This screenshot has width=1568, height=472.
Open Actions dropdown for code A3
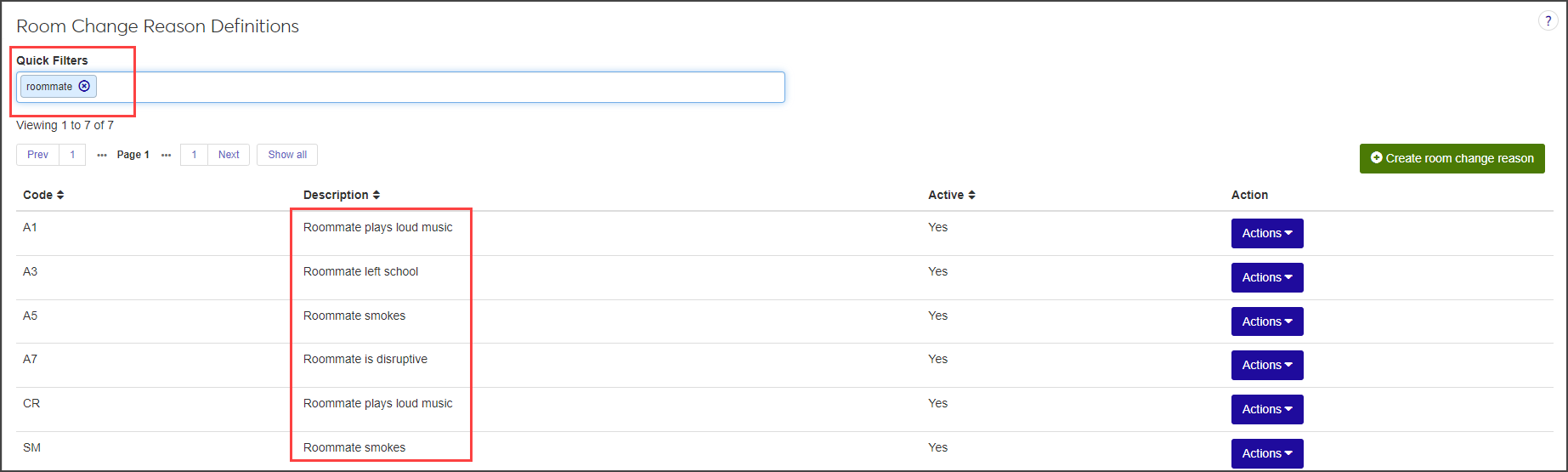[x=1266, y=277]
